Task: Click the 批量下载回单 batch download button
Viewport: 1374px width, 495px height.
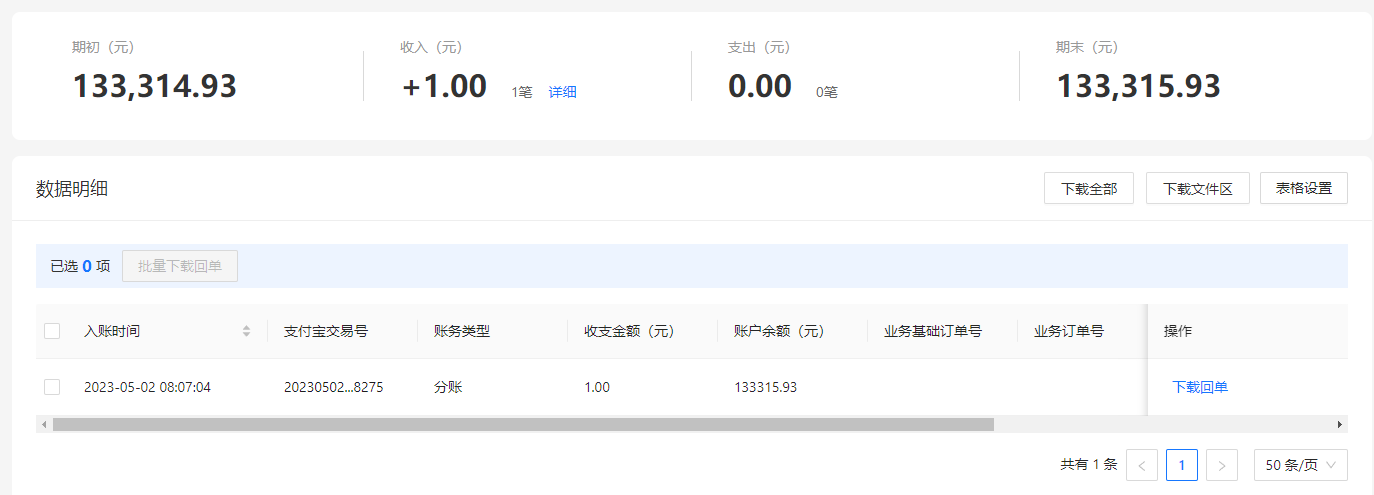Action: (180, 266)
